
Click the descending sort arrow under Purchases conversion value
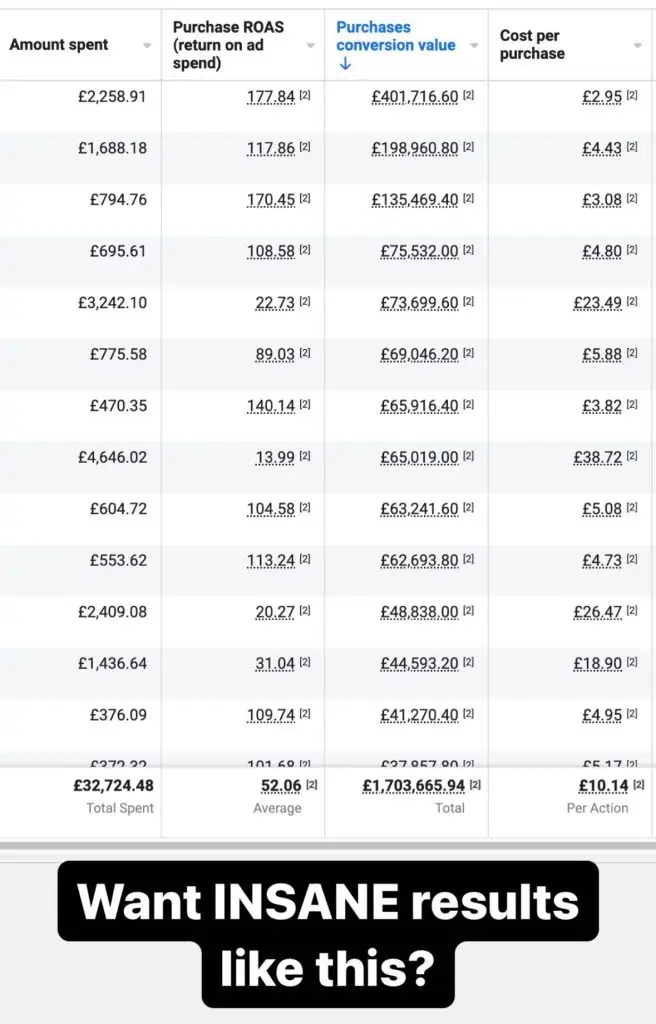pos(345,63)
